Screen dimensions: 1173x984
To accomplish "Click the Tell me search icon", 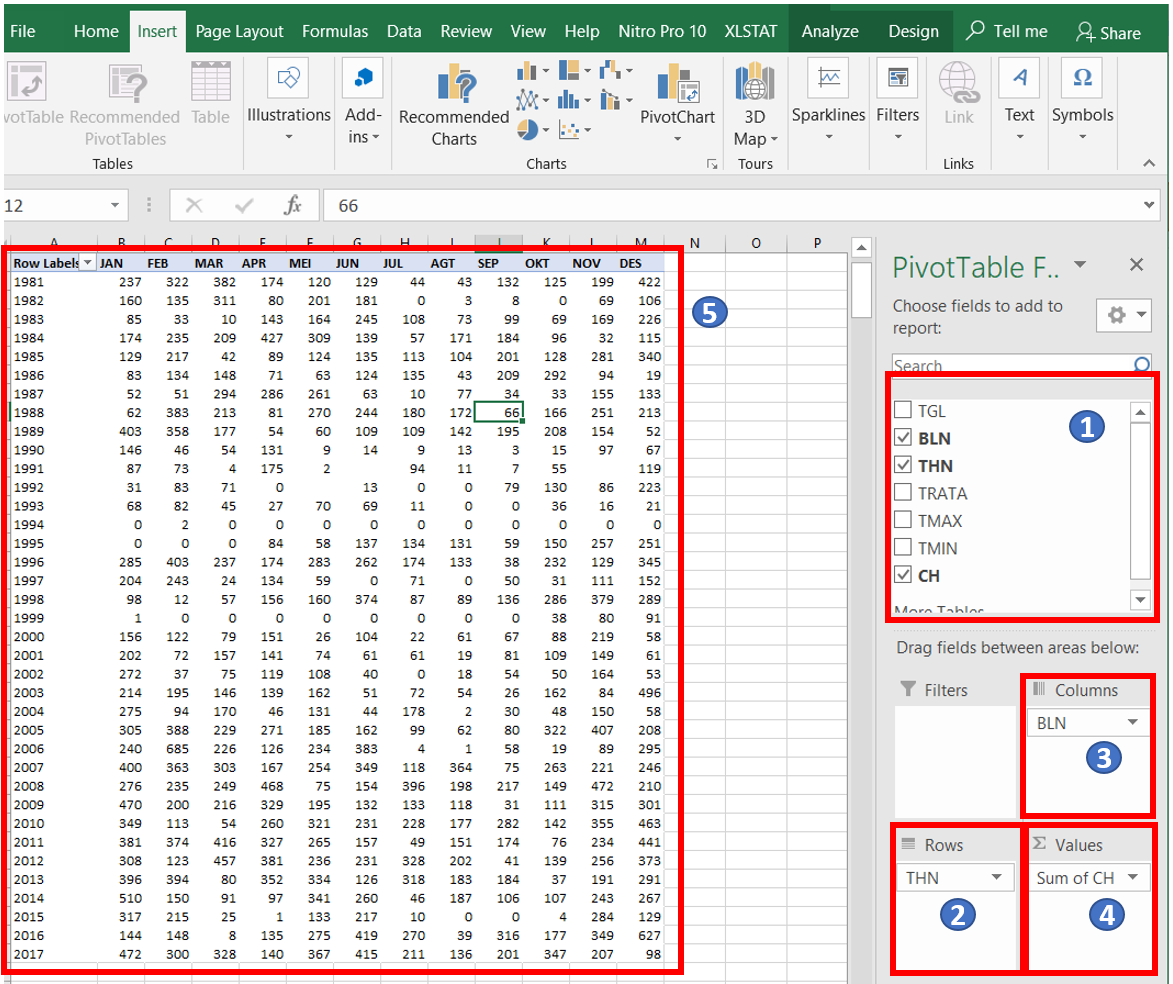I will click(976, 31).
